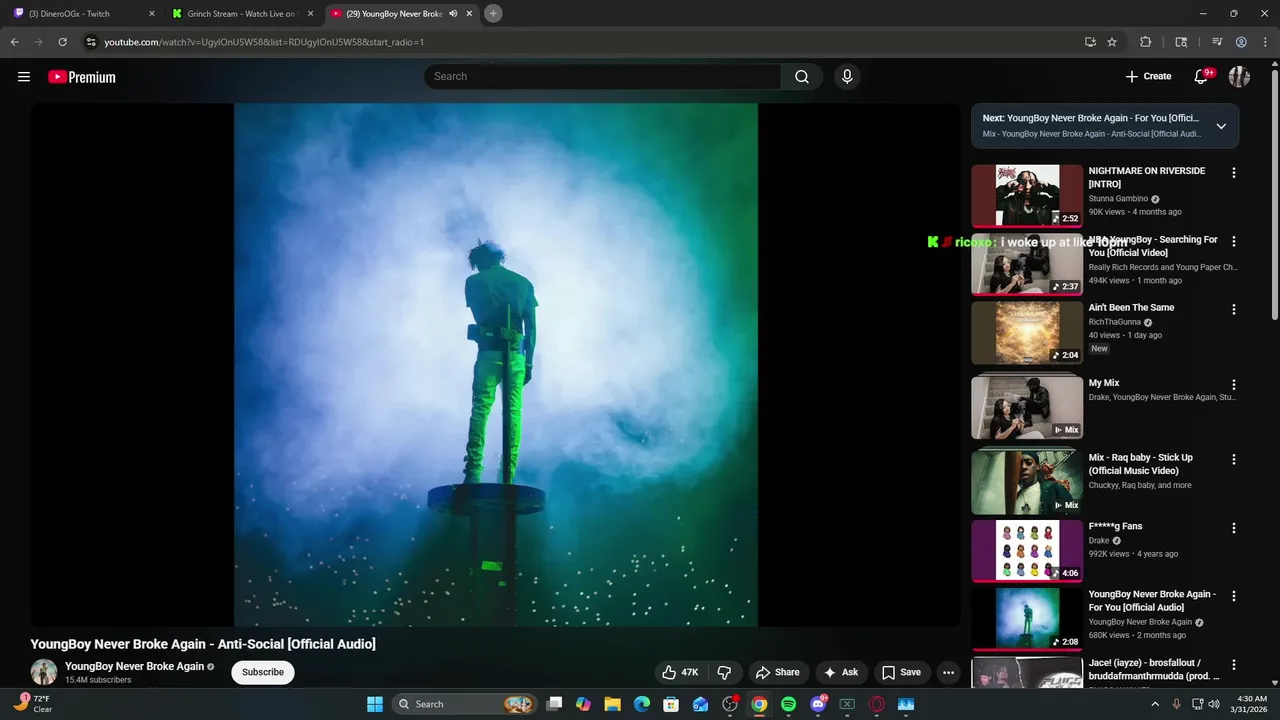Image resolution: width=1280 pixels, height=720 pixels.
Task: Open YoungBoy Never Broke Again channel name
Action: coord(134,666)
